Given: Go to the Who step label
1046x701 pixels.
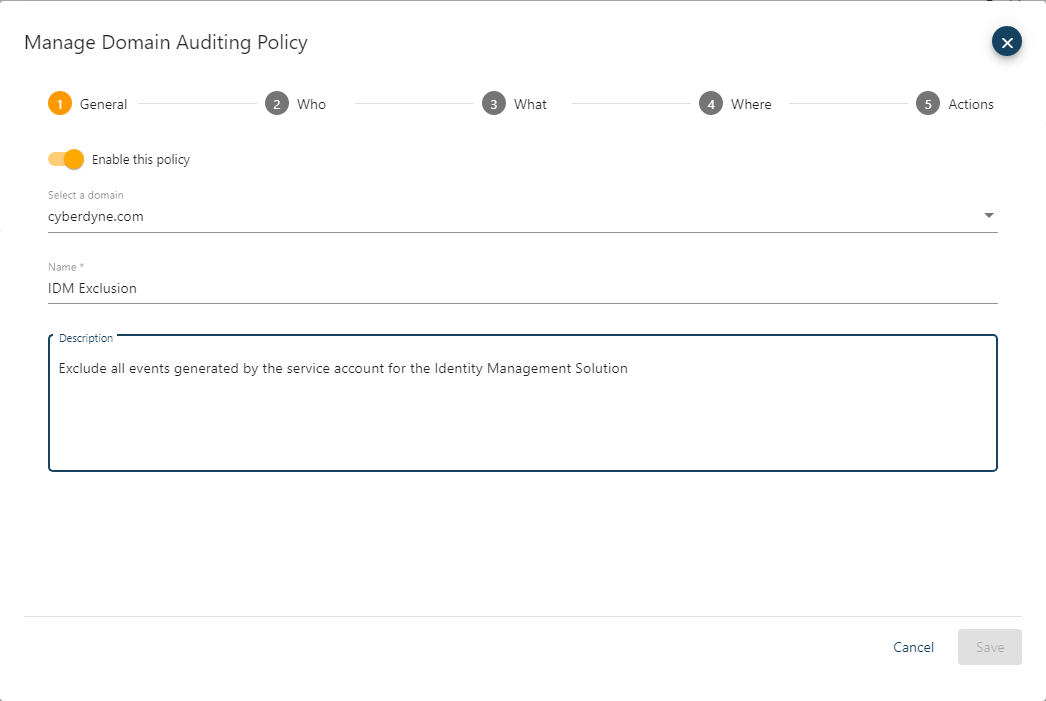Looking at the screenshot, I should pyautogui.click(x=311, y=104).
